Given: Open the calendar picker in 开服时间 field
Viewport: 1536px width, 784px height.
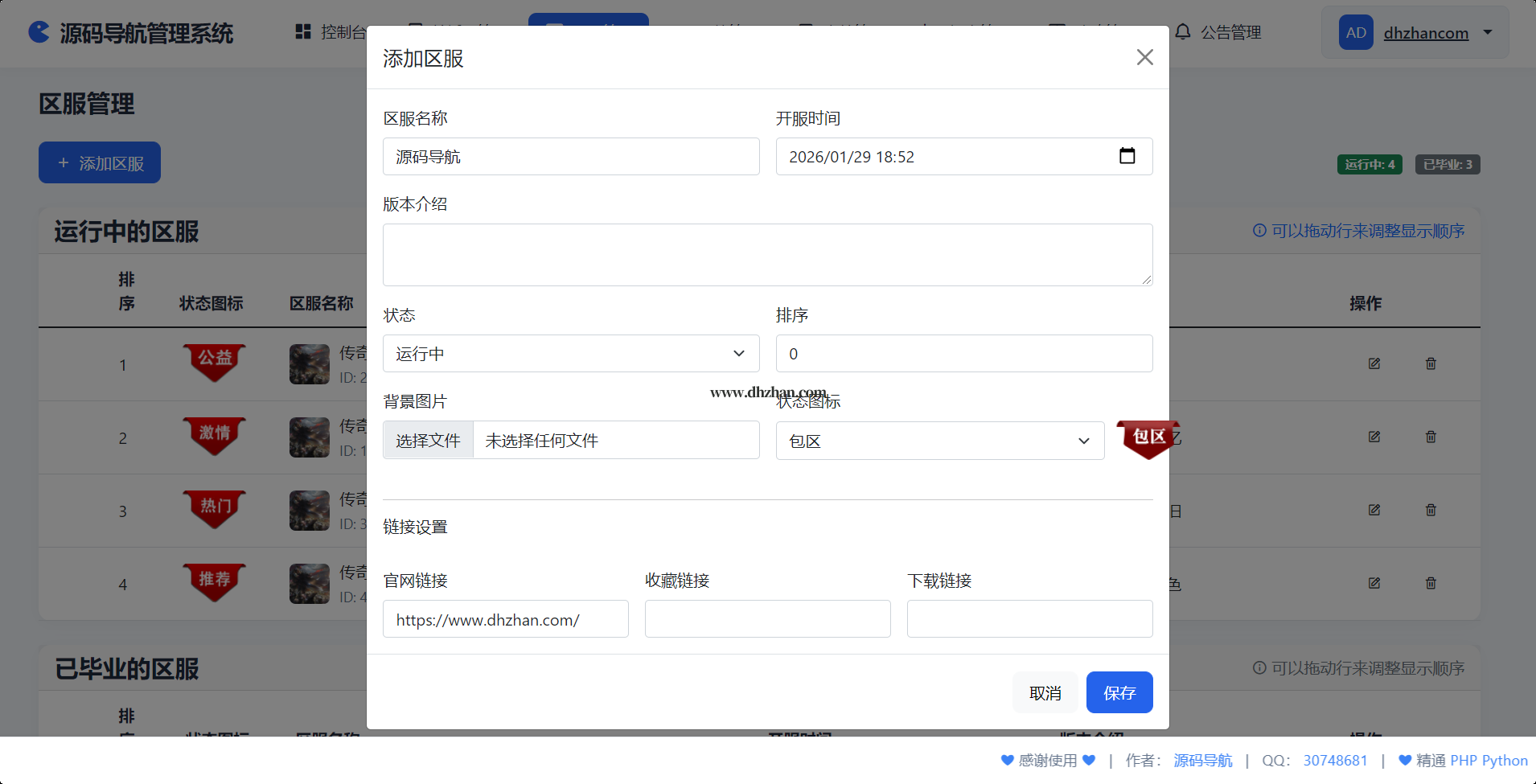Looking at the screenshot, I should click(1127, 156).
